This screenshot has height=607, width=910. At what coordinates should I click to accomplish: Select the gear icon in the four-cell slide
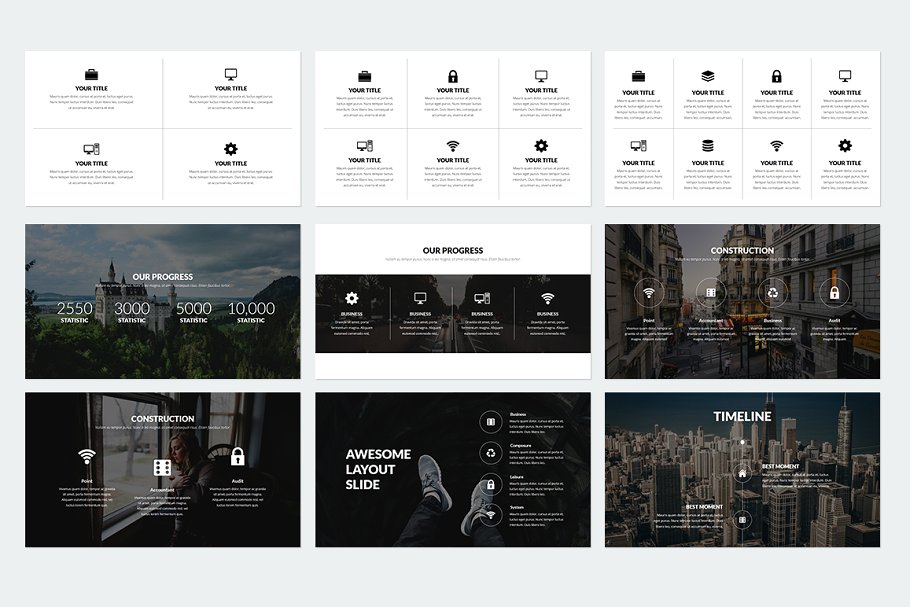tap(231, 148)
